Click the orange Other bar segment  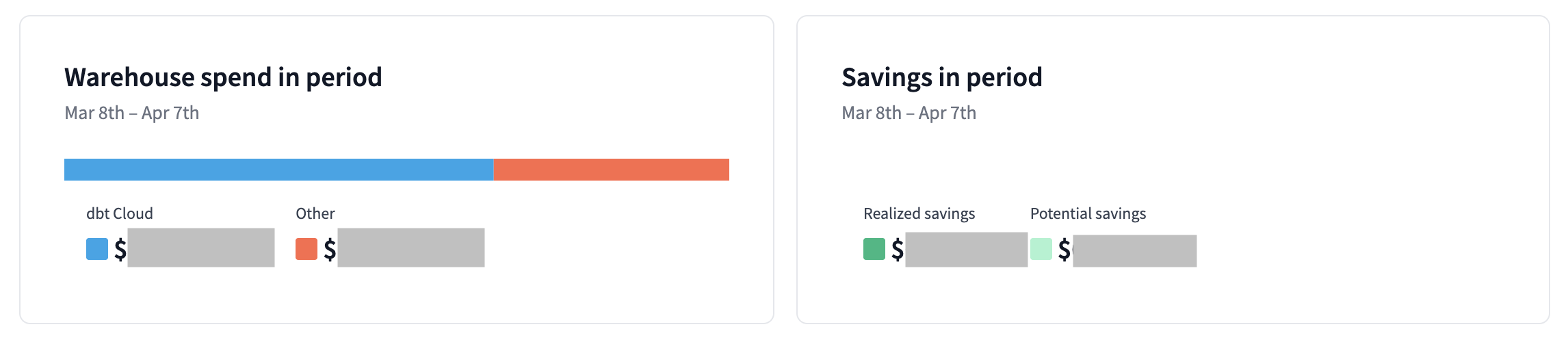(x=611, y=170)
